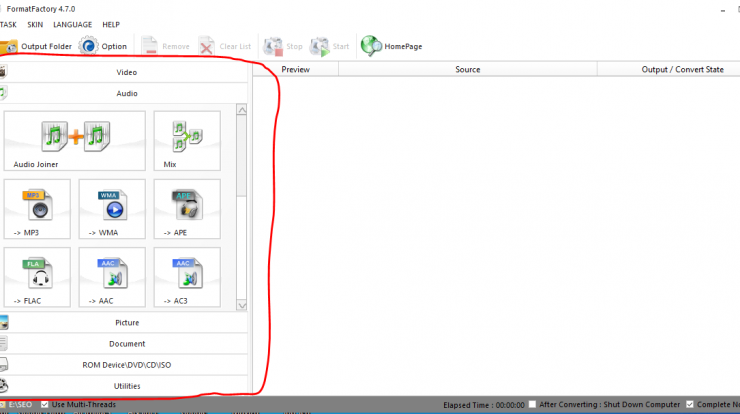Open the LANGUAGE menu
The width and height of the screenshot is (740, 414).
click(x=72, y=25)
